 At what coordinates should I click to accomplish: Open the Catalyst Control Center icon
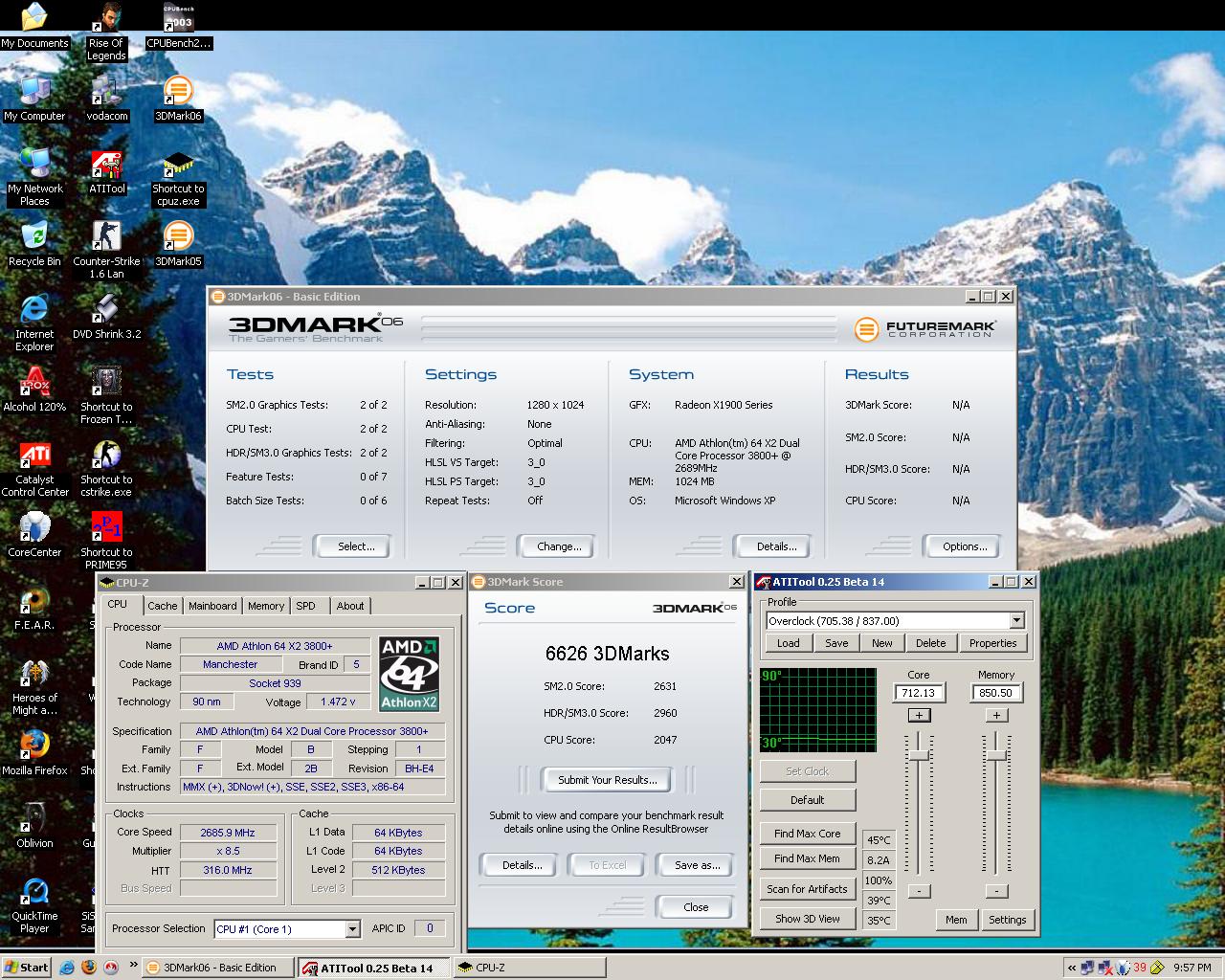pyautogui.click(x=35, y=457)
